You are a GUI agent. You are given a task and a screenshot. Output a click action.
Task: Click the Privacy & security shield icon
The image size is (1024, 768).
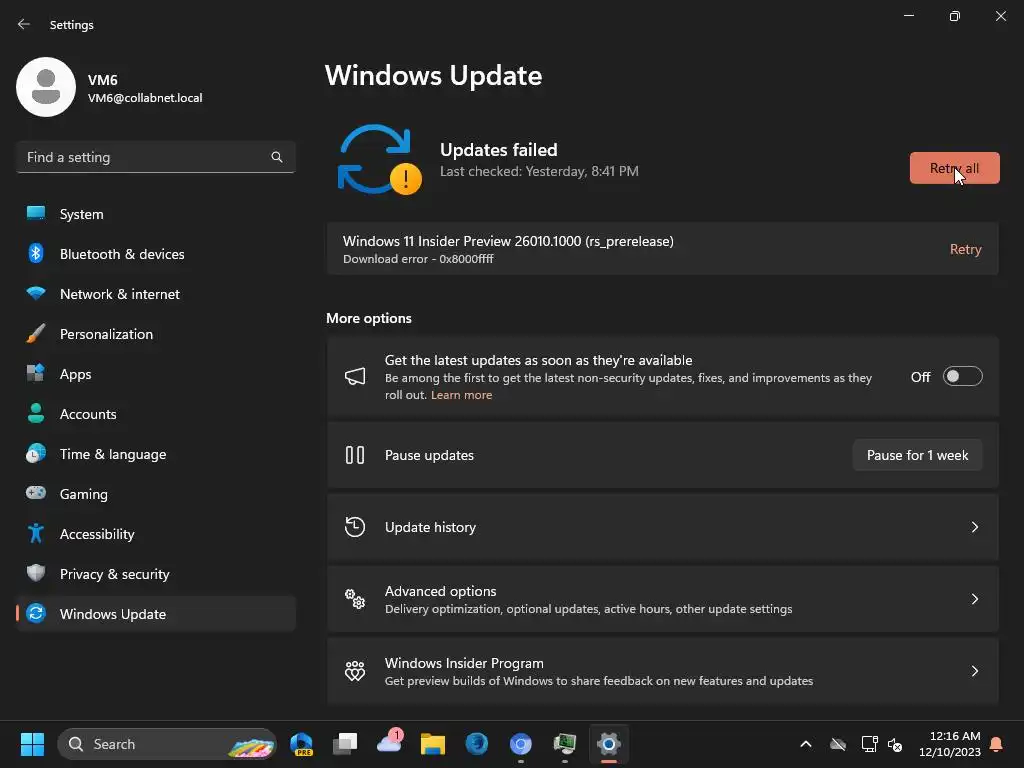coord(36,573)
